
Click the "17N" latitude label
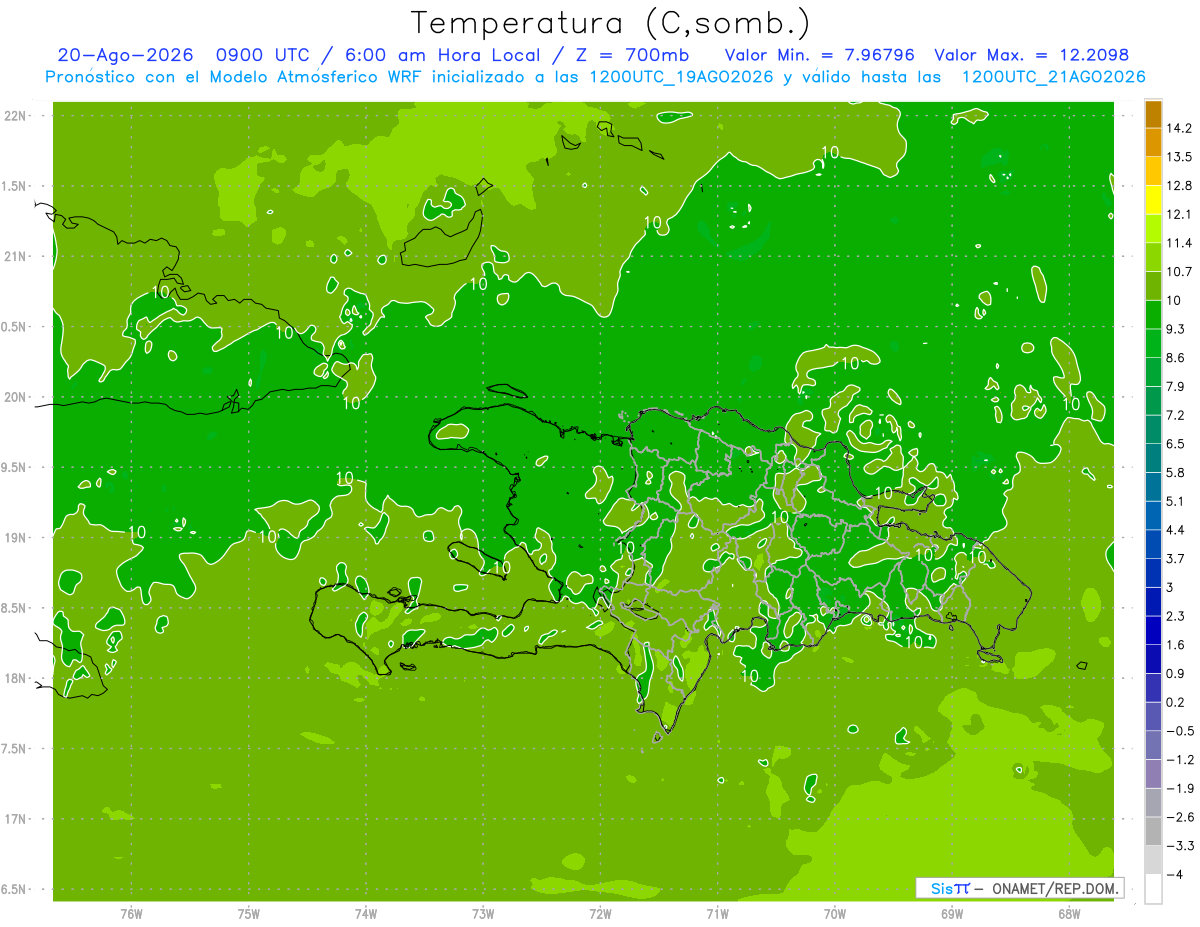pyautogui.click(x=16, y=819)
